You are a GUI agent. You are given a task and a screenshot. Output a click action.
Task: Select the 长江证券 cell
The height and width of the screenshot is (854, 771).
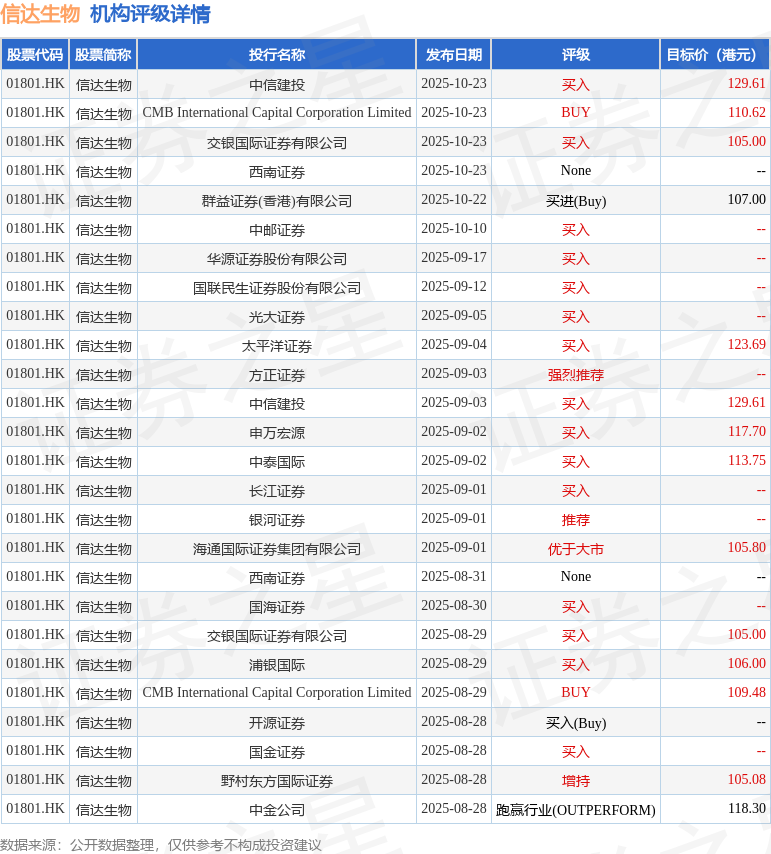point(277,491)
